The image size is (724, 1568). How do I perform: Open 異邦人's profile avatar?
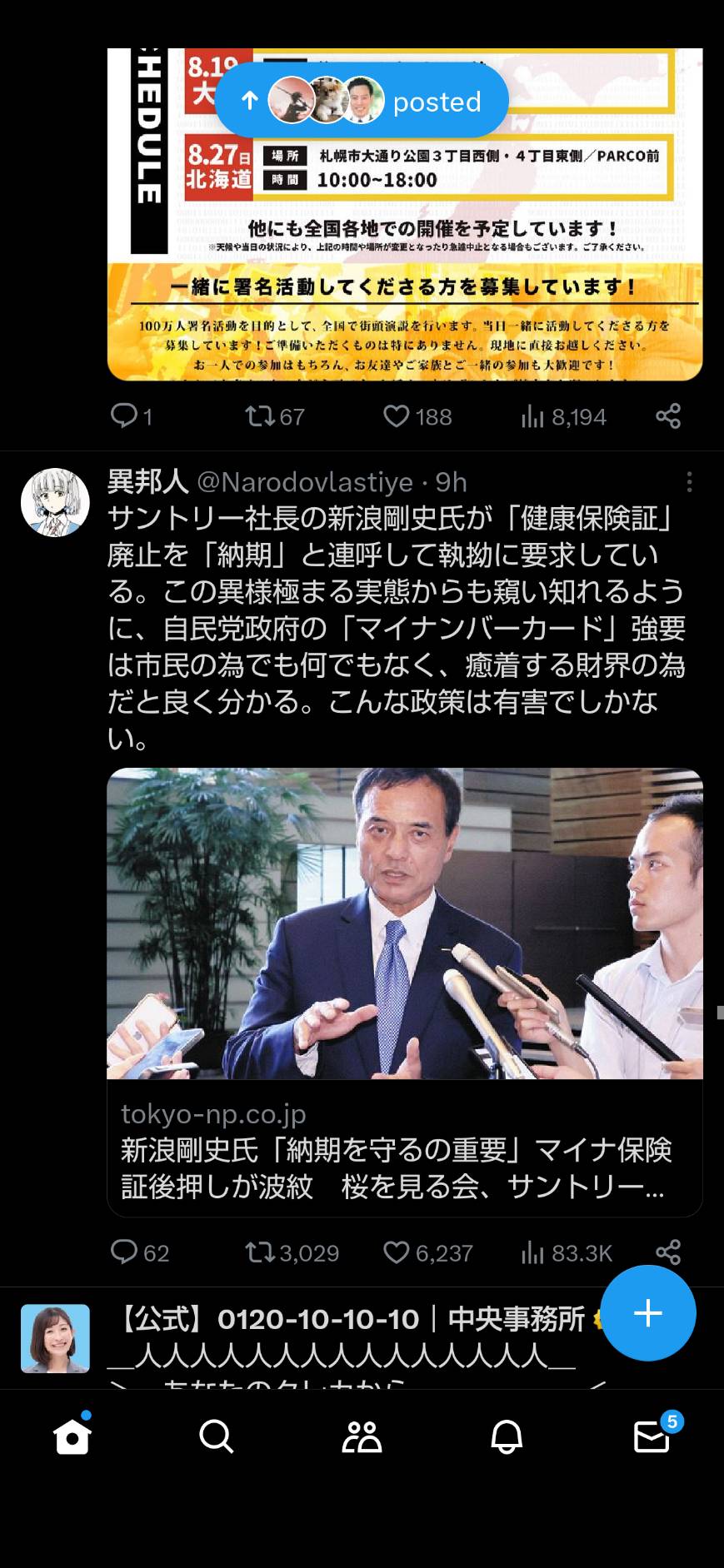tap(55, 502)
